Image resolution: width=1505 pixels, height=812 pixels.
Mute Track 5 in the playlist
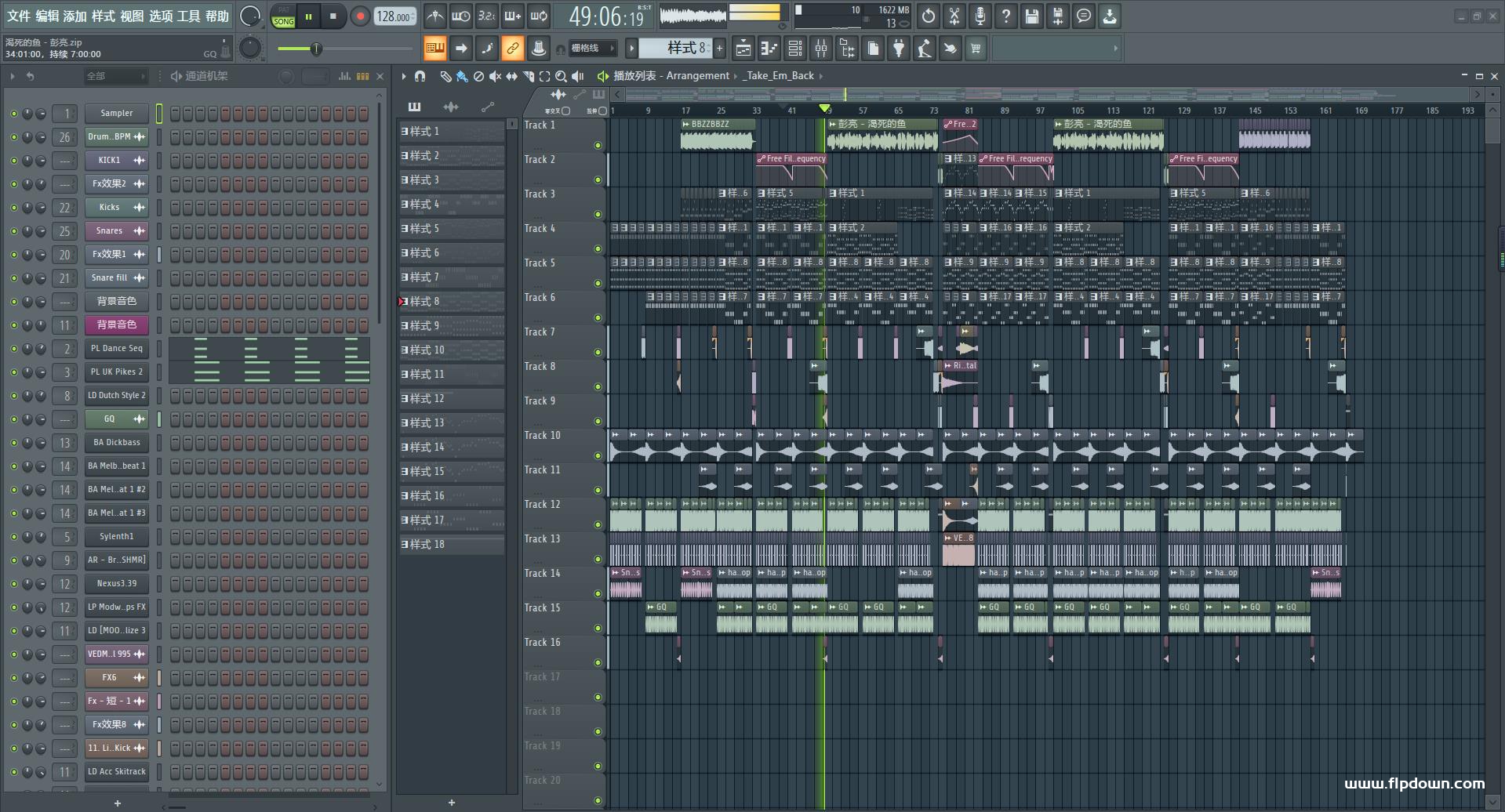(598, 283)
